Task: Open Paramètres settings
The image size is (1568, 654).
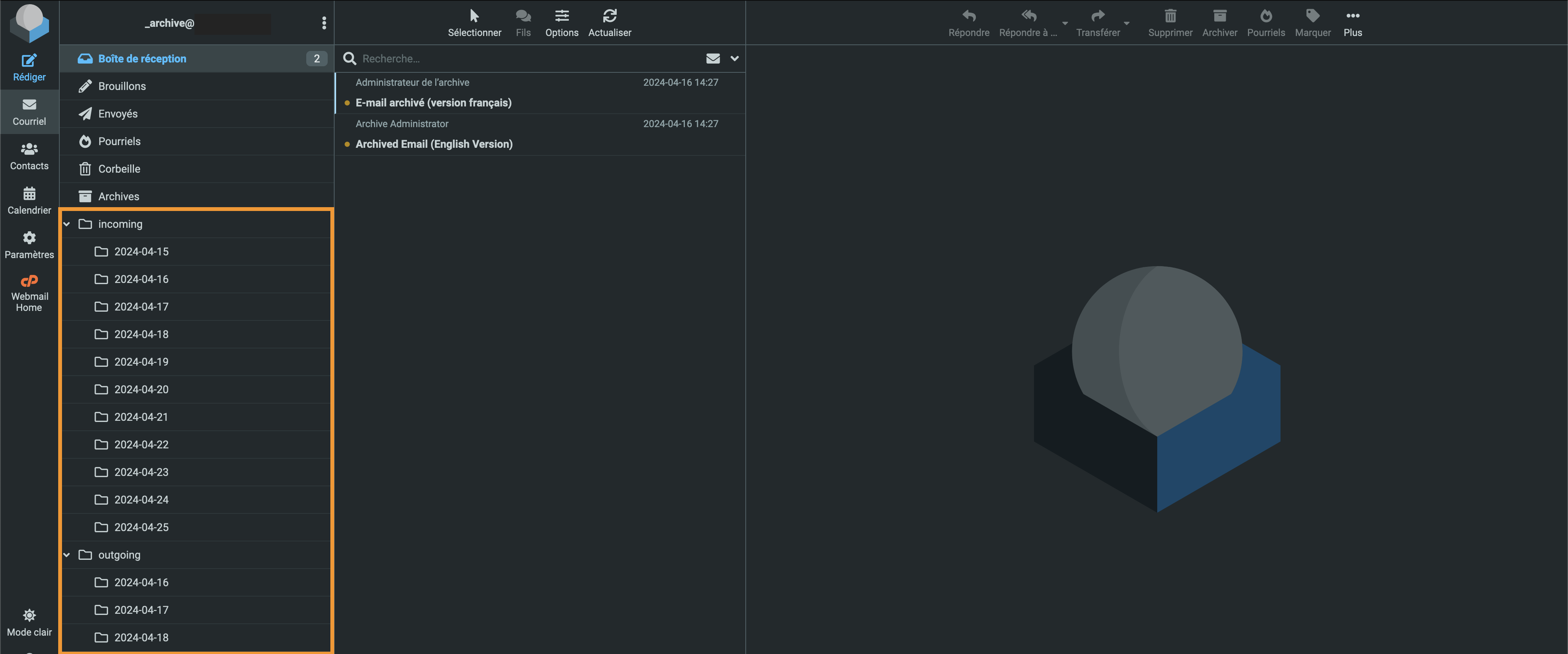Action: [x=29, y=245]
